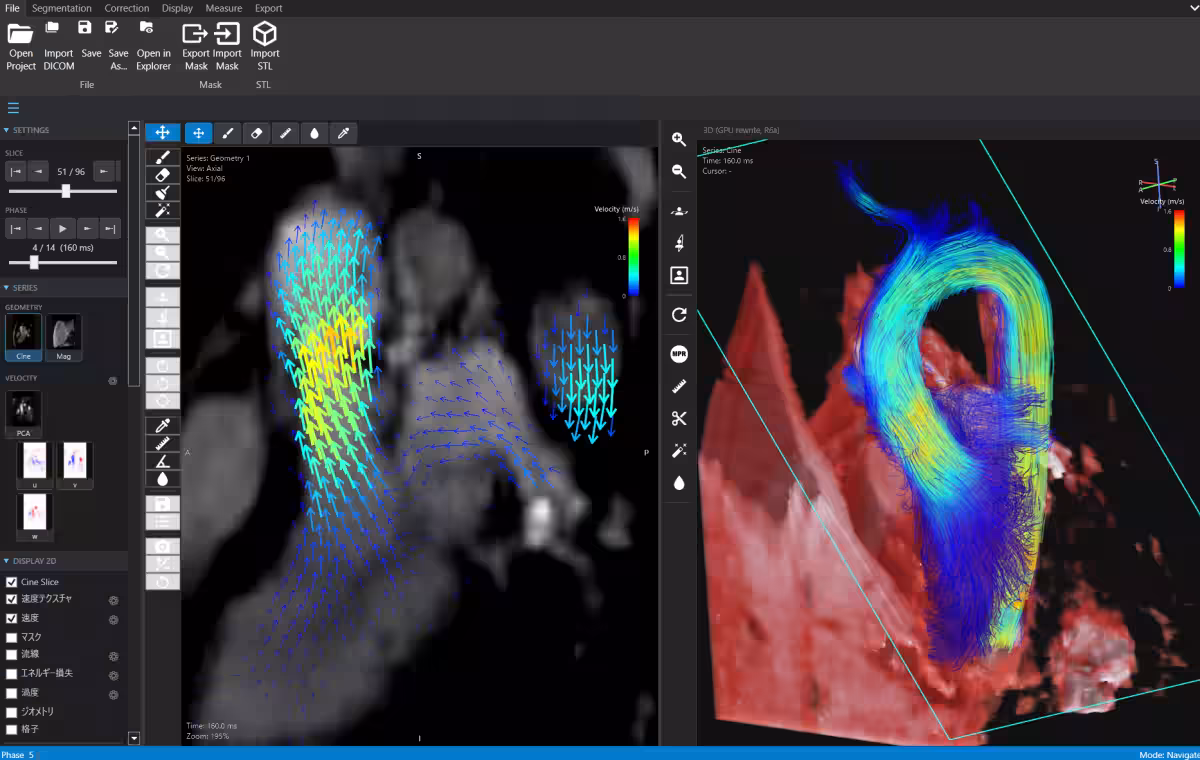Enable the 流線 checkbox
This screenshot has width=1200, height=760.
12,655
